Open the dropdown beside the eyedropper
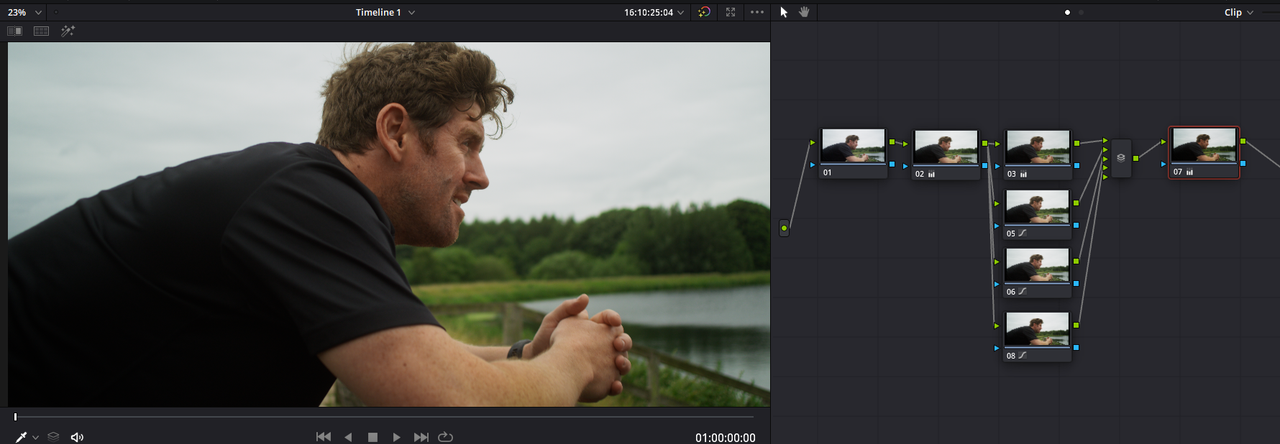The width and height of the screenshot is (1280, 444). click(35, 437)
